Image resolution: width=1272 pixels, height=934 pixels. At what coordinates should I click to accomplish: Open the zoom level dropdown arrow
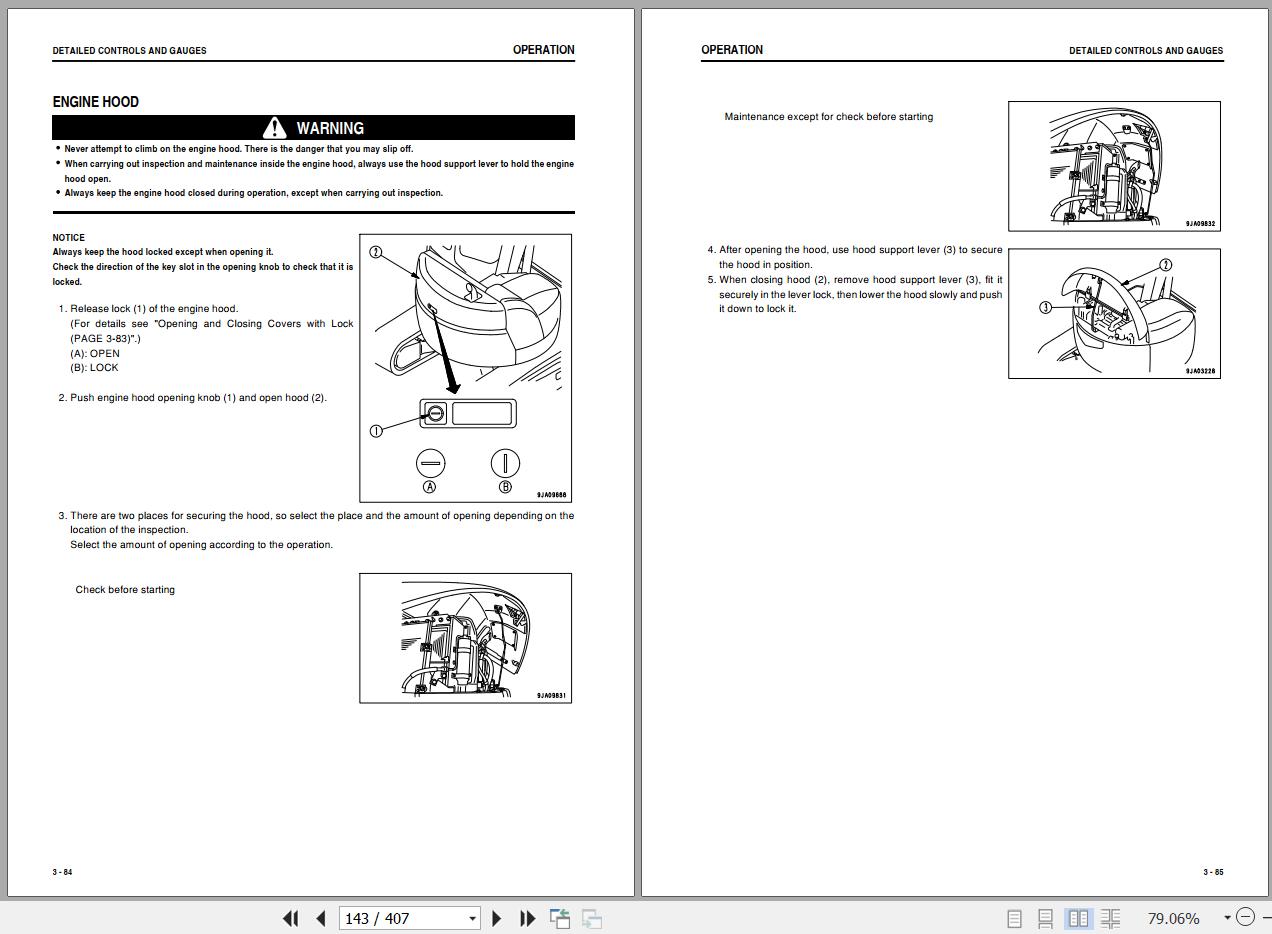[1227, 918]
